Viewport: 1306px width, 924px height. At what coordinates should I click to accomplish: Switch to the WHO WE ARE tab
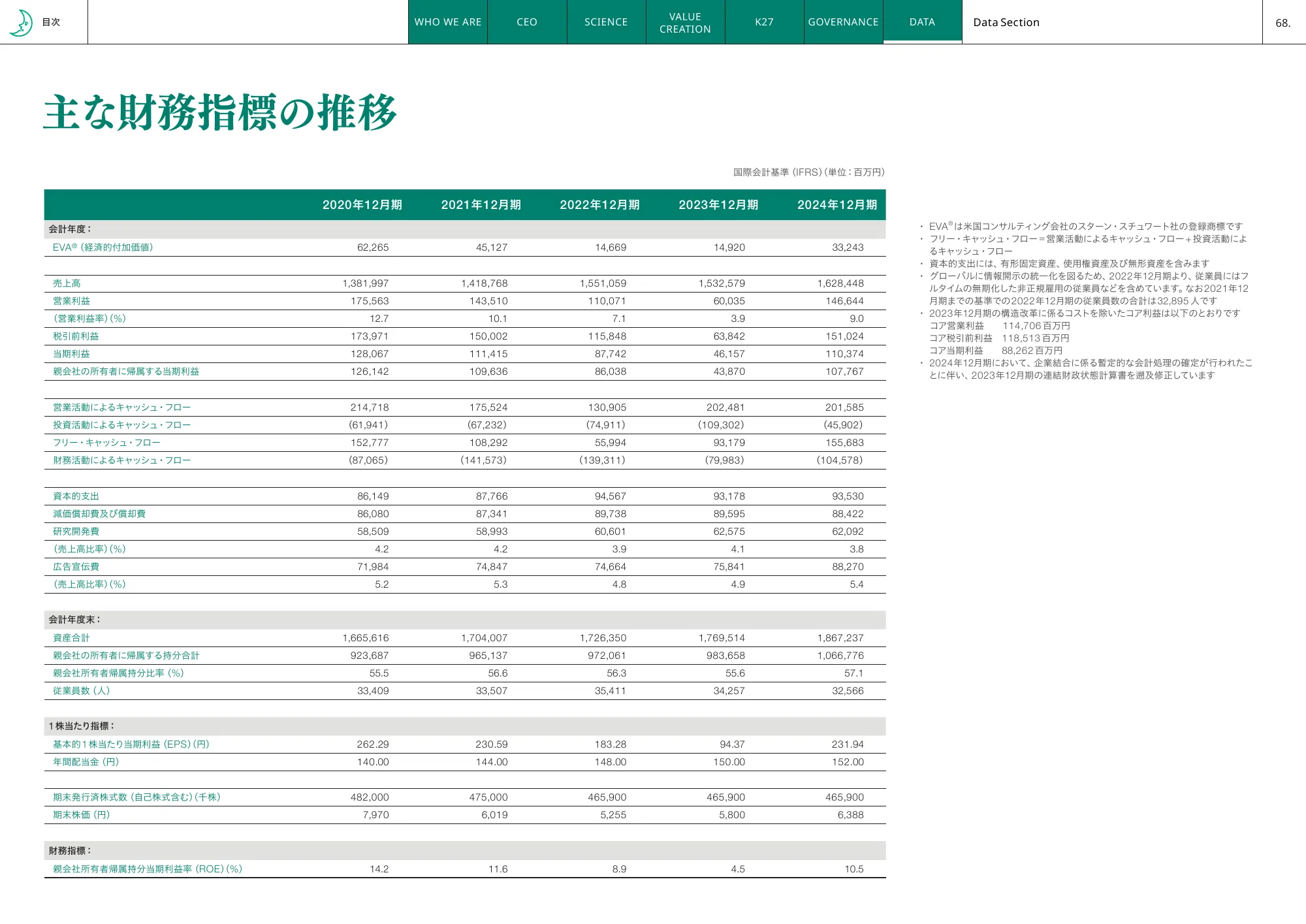tap(447, 22)
